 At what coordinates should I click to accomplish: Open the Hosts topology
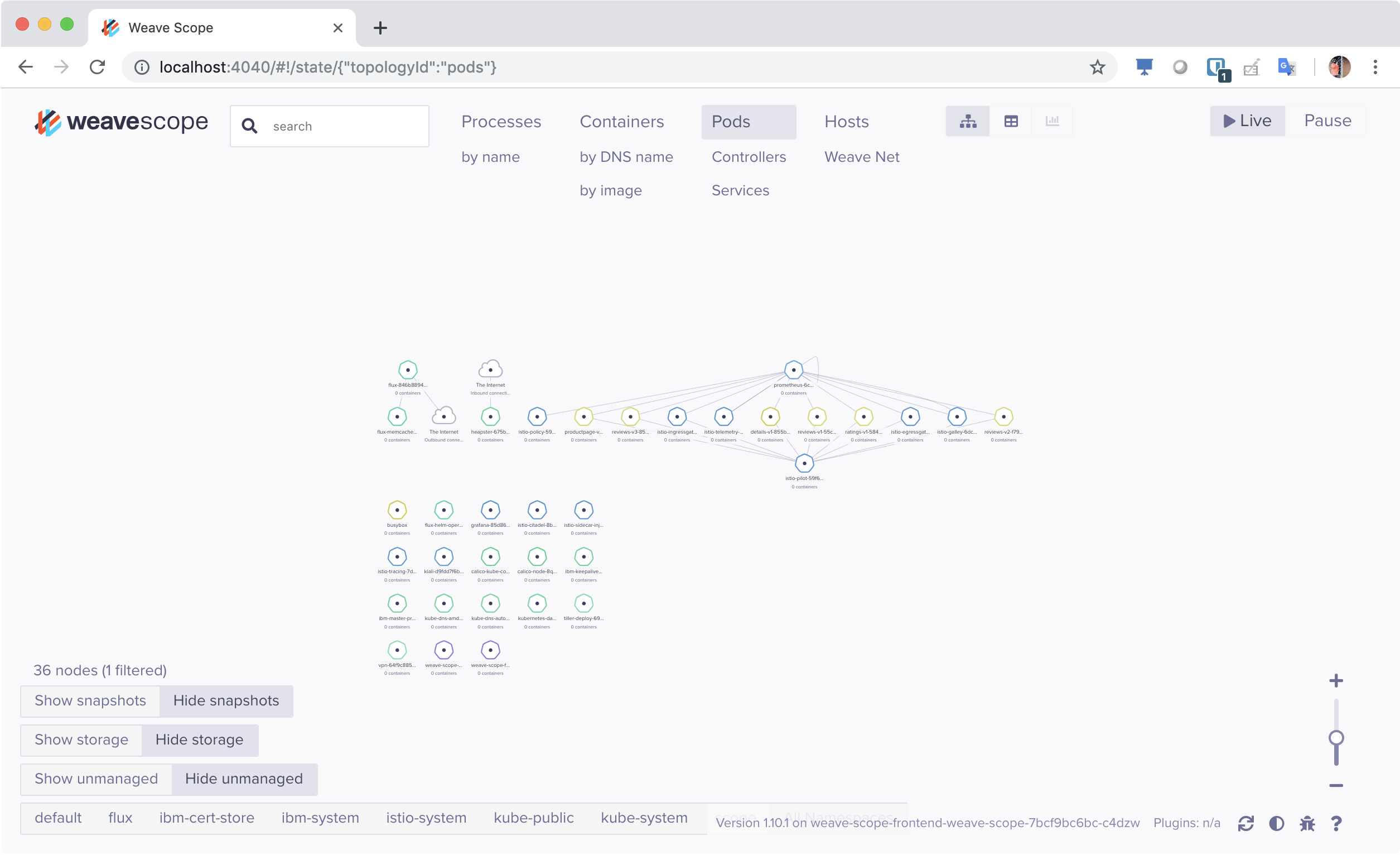tap(847, 122)
